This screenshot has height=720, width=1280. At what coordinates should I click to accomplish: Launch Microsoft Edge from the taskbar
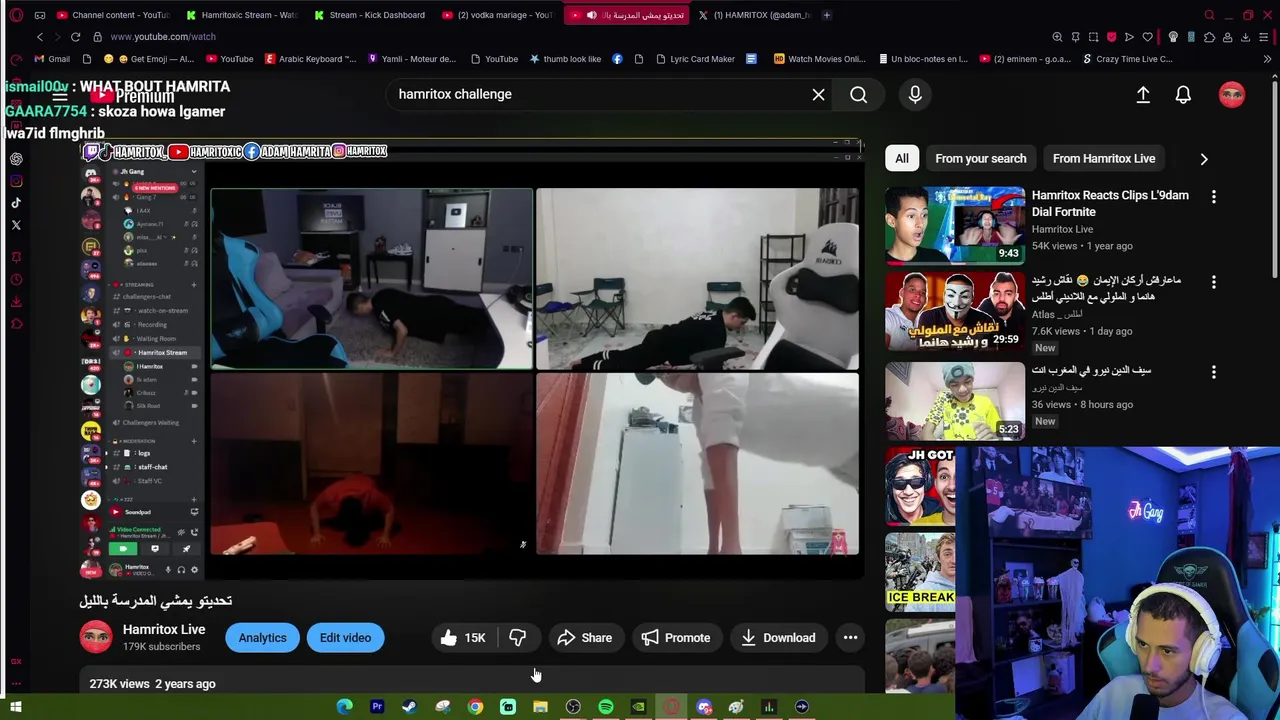tap(344, 707)
